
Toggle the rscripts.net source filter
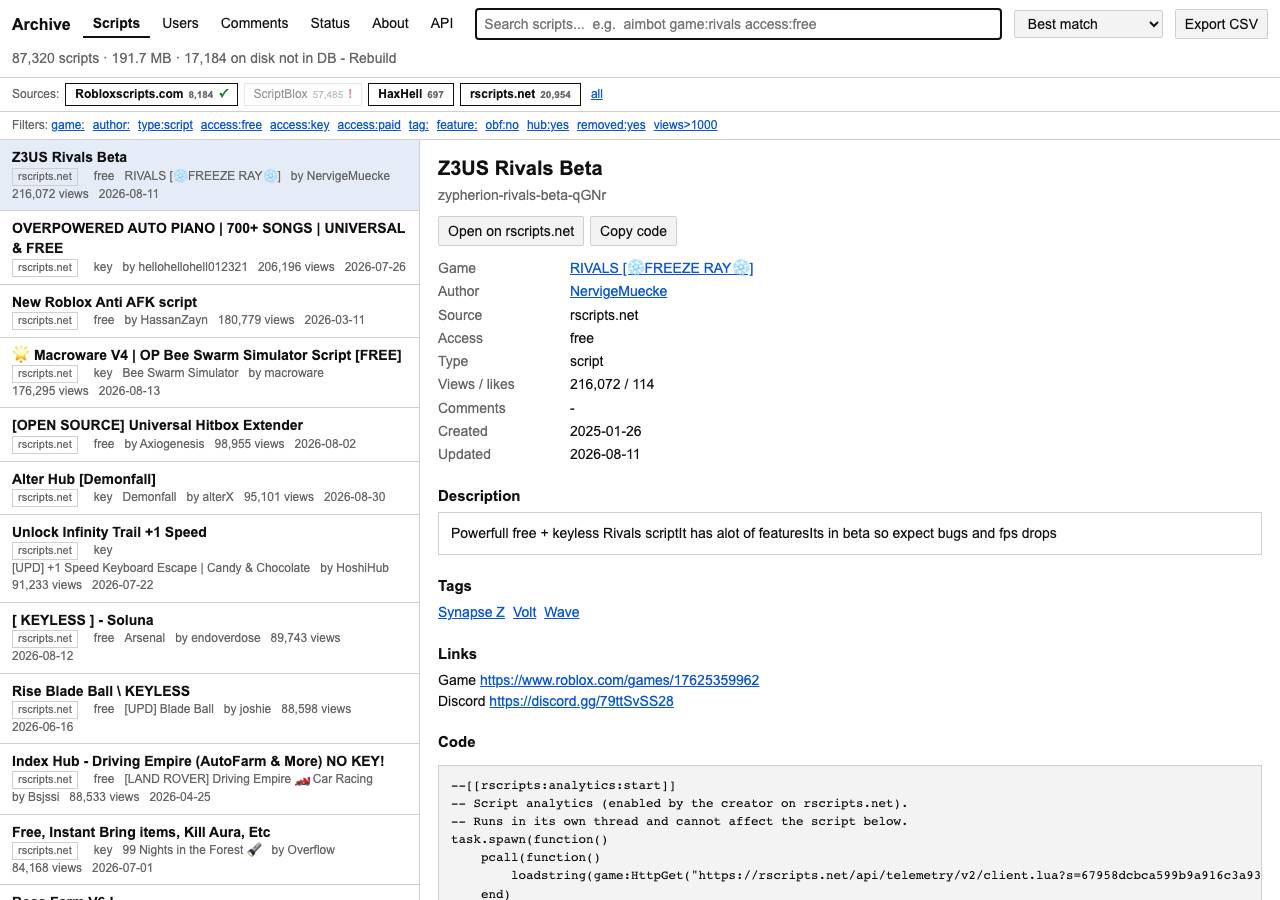pyautogui.click(x=520, y=94)
